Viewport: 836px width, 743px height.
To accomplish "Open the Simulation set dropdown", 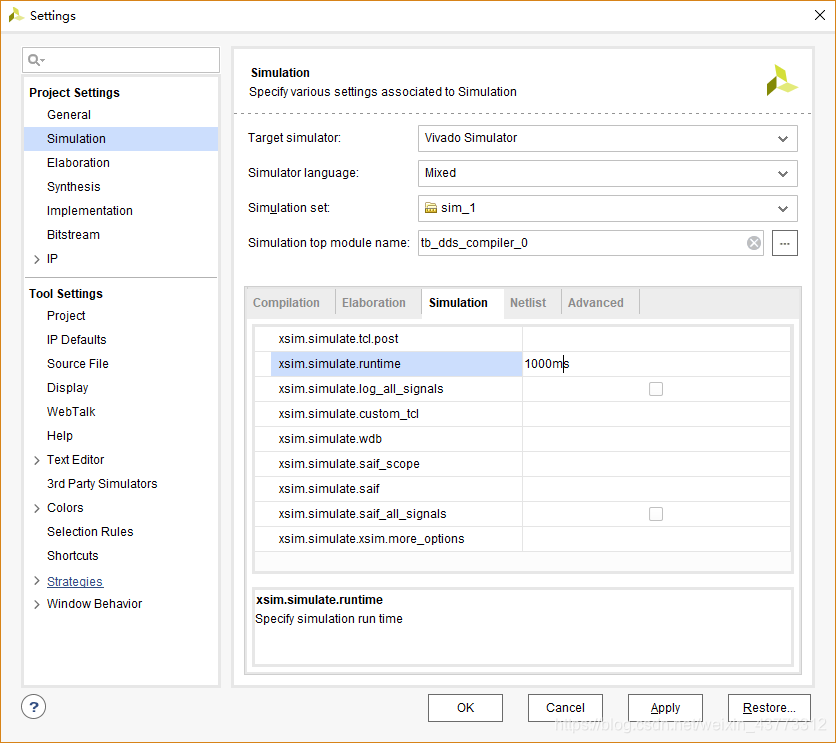I will coord(607,208).
